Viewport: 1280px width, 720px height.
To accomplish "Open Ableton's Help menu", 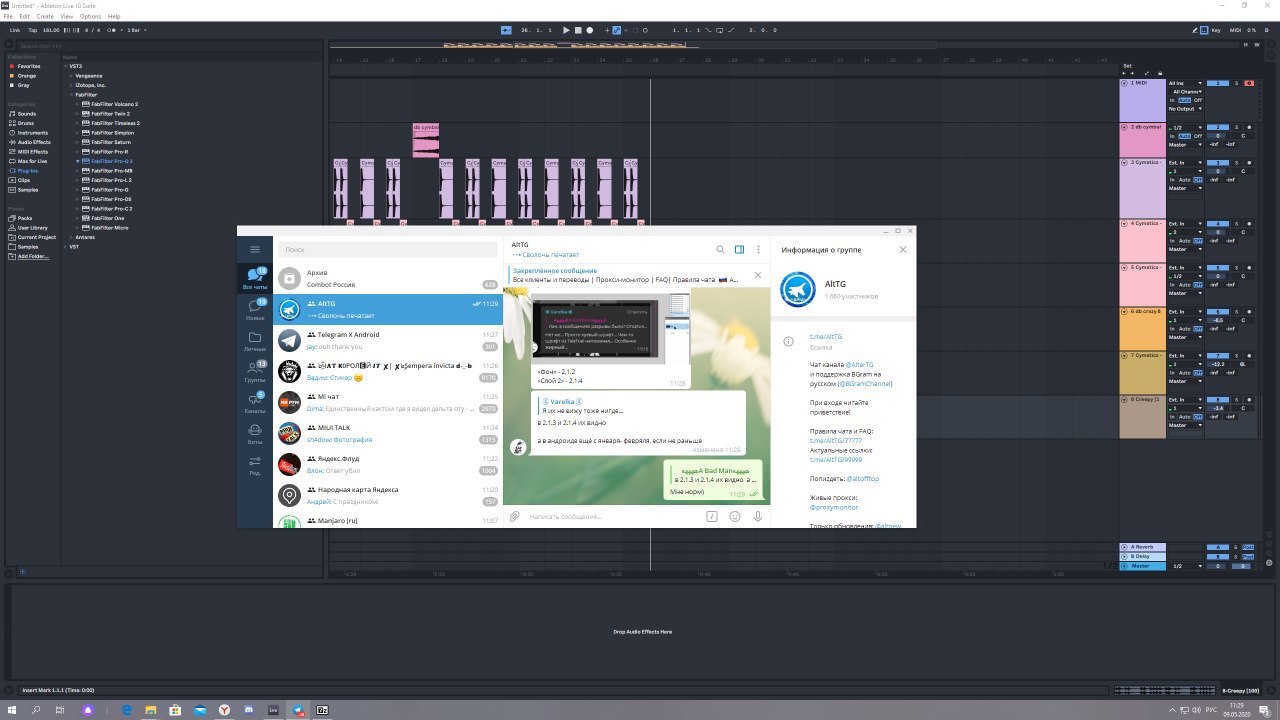I will (113, 16).
